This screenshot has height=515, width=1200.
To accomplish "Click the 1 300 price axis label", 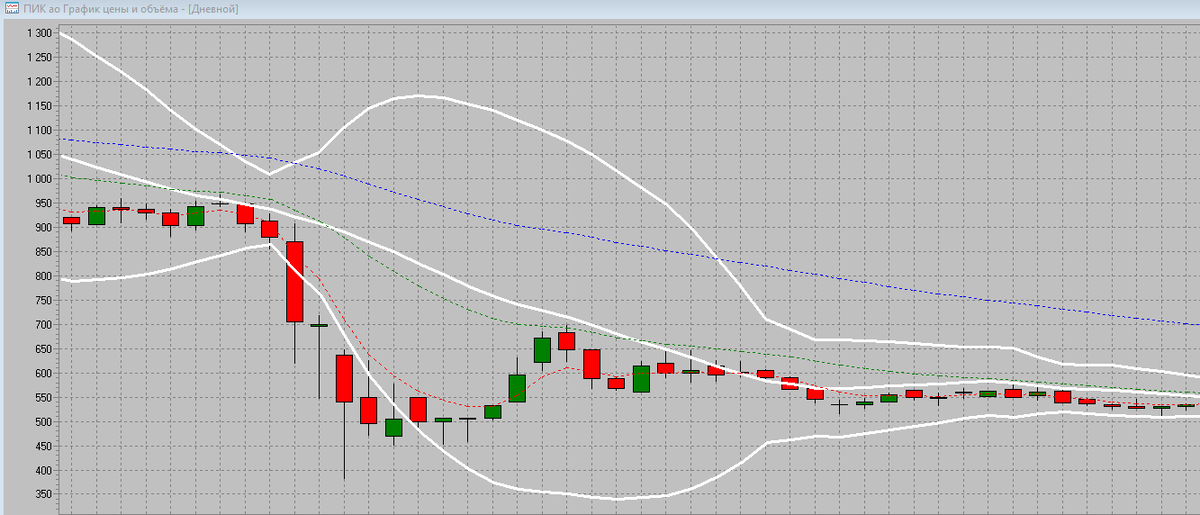I will (39, 33).
